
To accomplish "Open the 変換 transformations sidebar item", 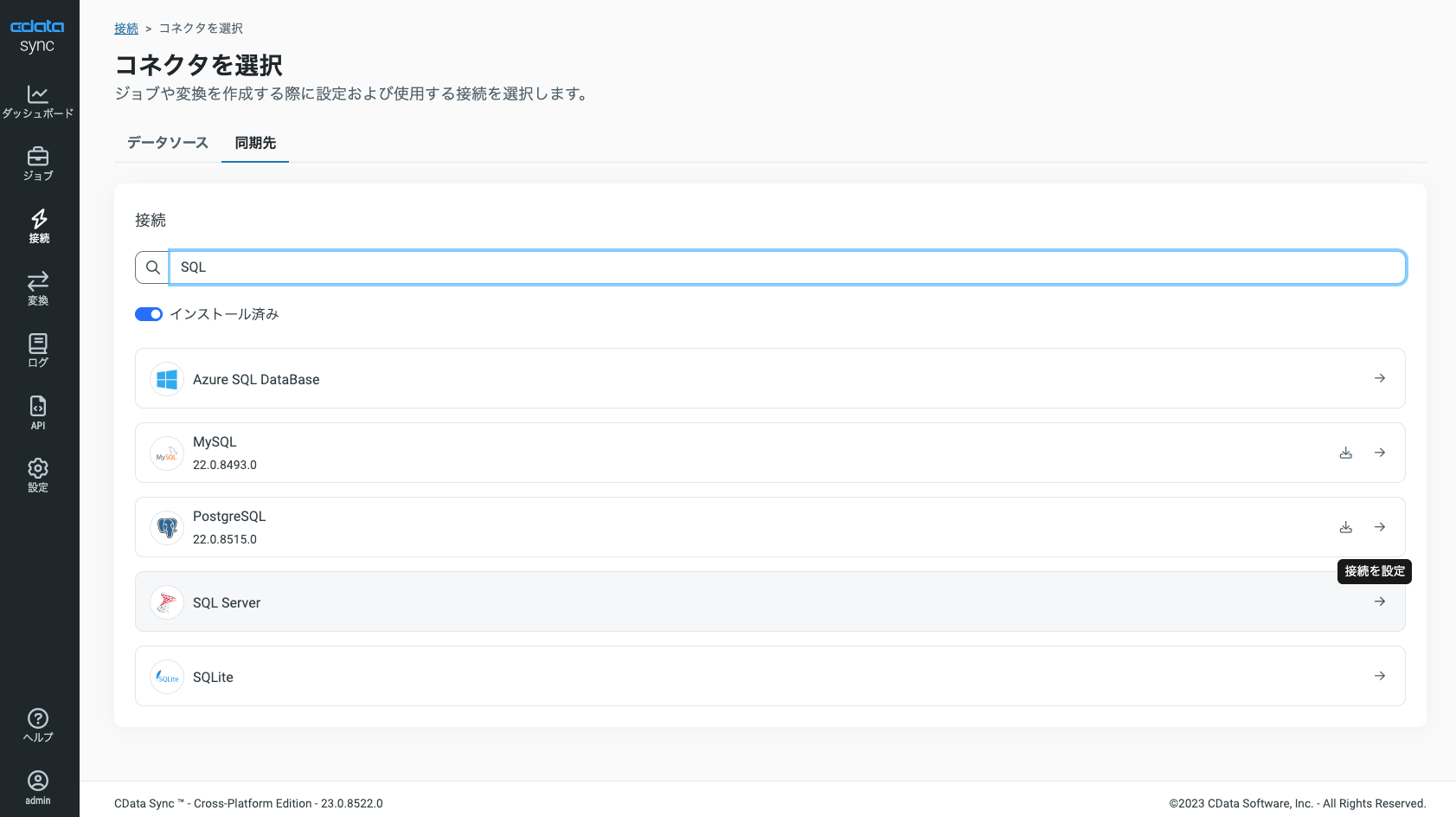I will (x=38, y=288).
